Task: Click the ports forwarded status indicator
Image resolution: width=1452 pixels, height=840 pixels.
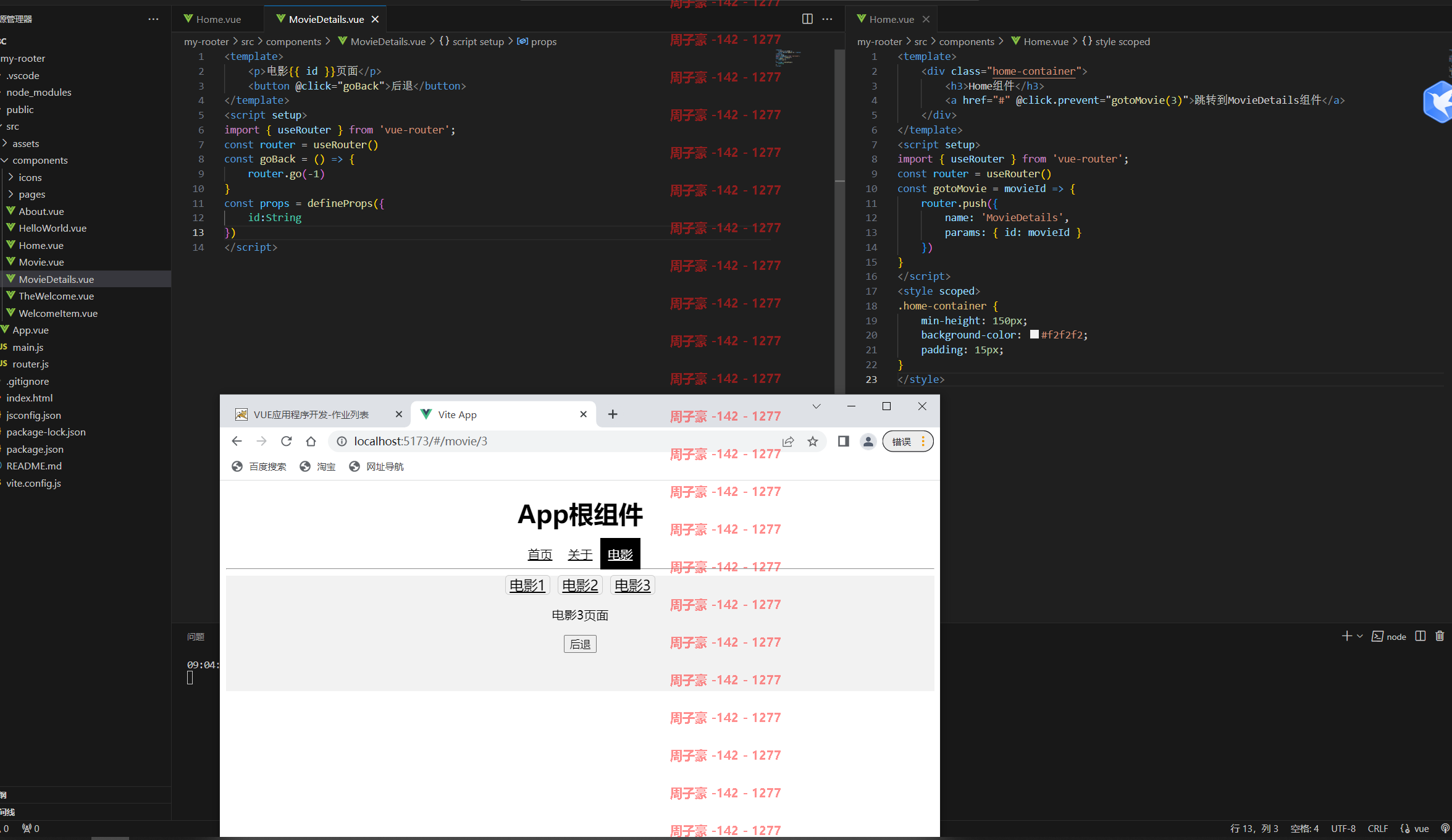Action: point(30,828)
